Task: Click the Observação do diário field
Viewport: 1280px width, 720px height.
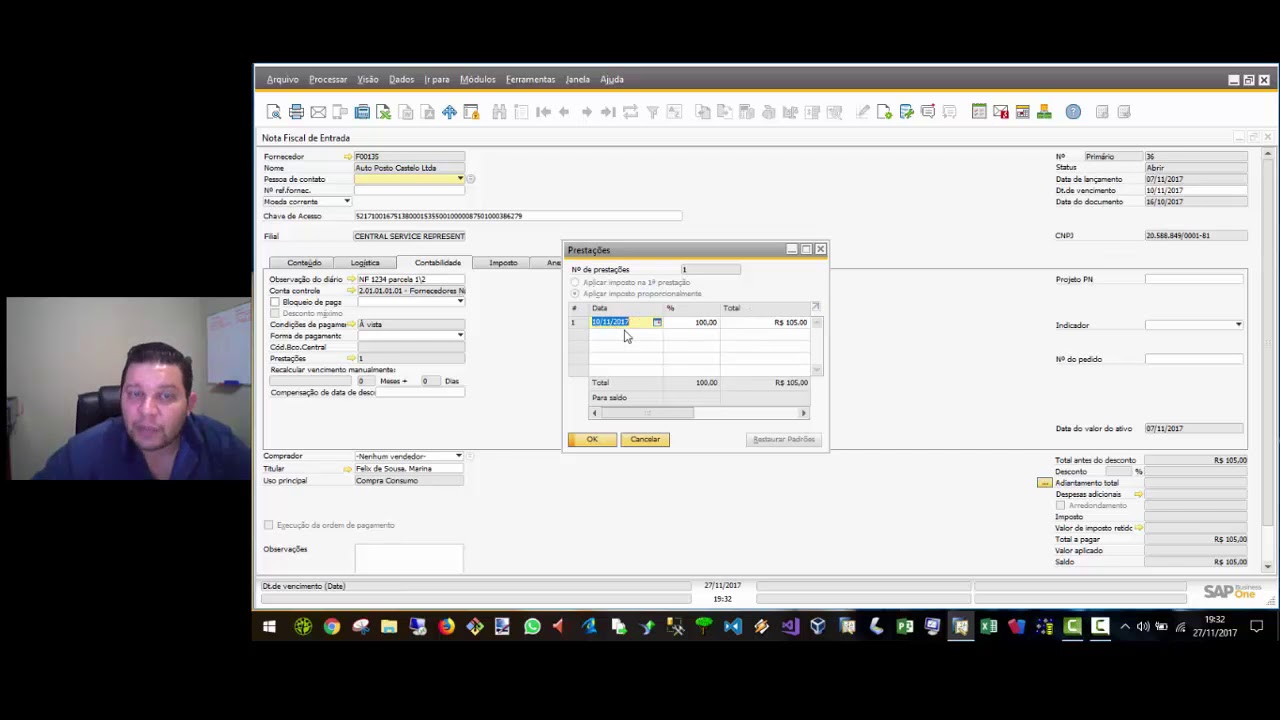Action: [410, 279]
